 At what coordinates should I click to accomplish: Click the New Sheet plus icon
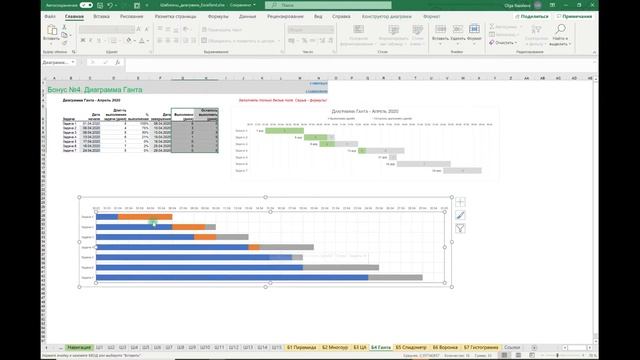[x=534, y=347]
